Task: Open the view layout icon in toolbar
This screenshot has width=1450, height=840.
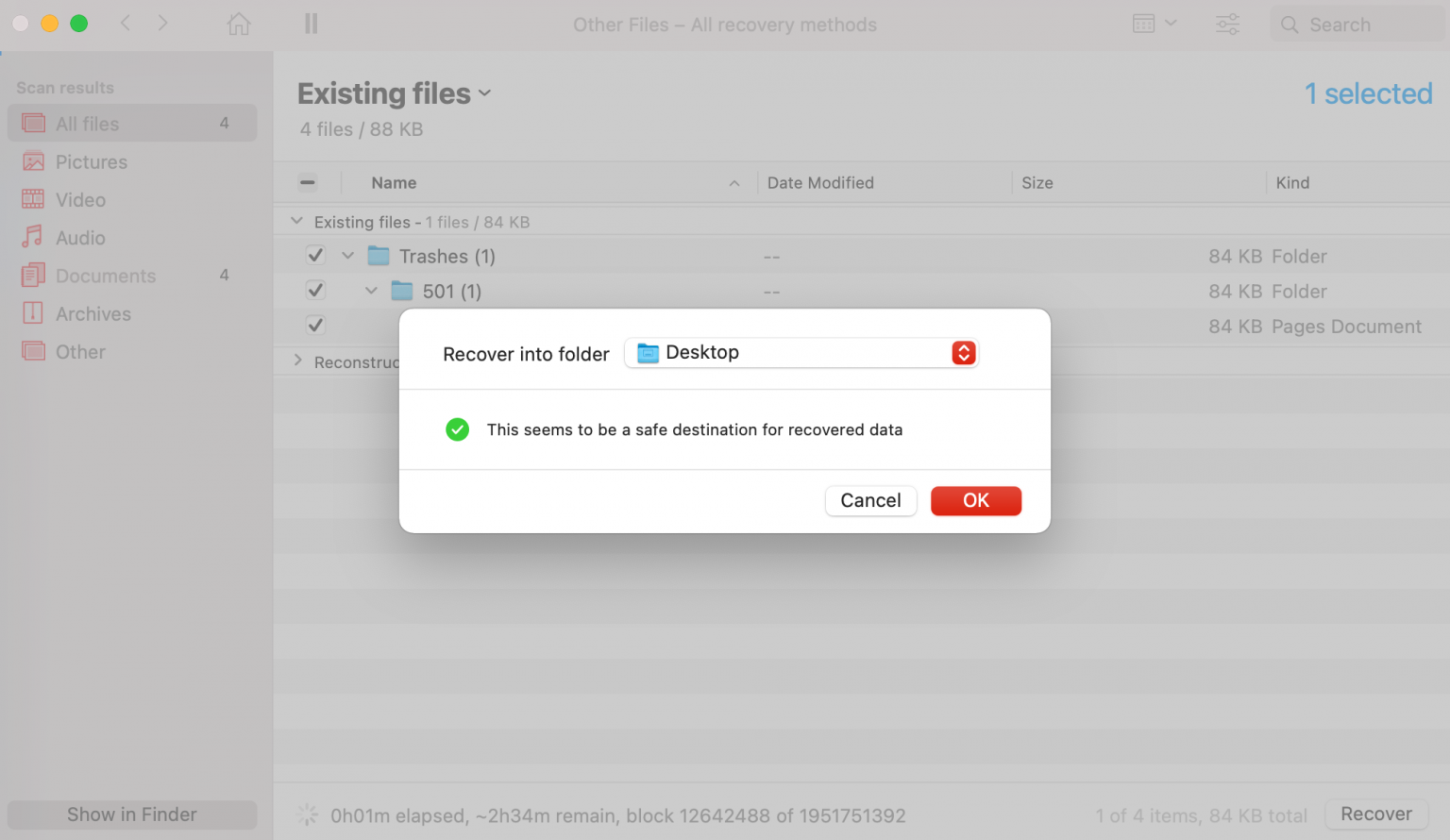Action: [1148, 24]
